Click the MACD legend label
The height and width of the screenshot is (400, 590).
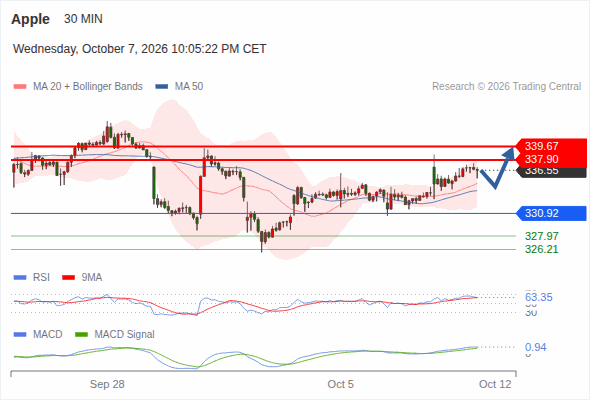click(x=48, y=335)
